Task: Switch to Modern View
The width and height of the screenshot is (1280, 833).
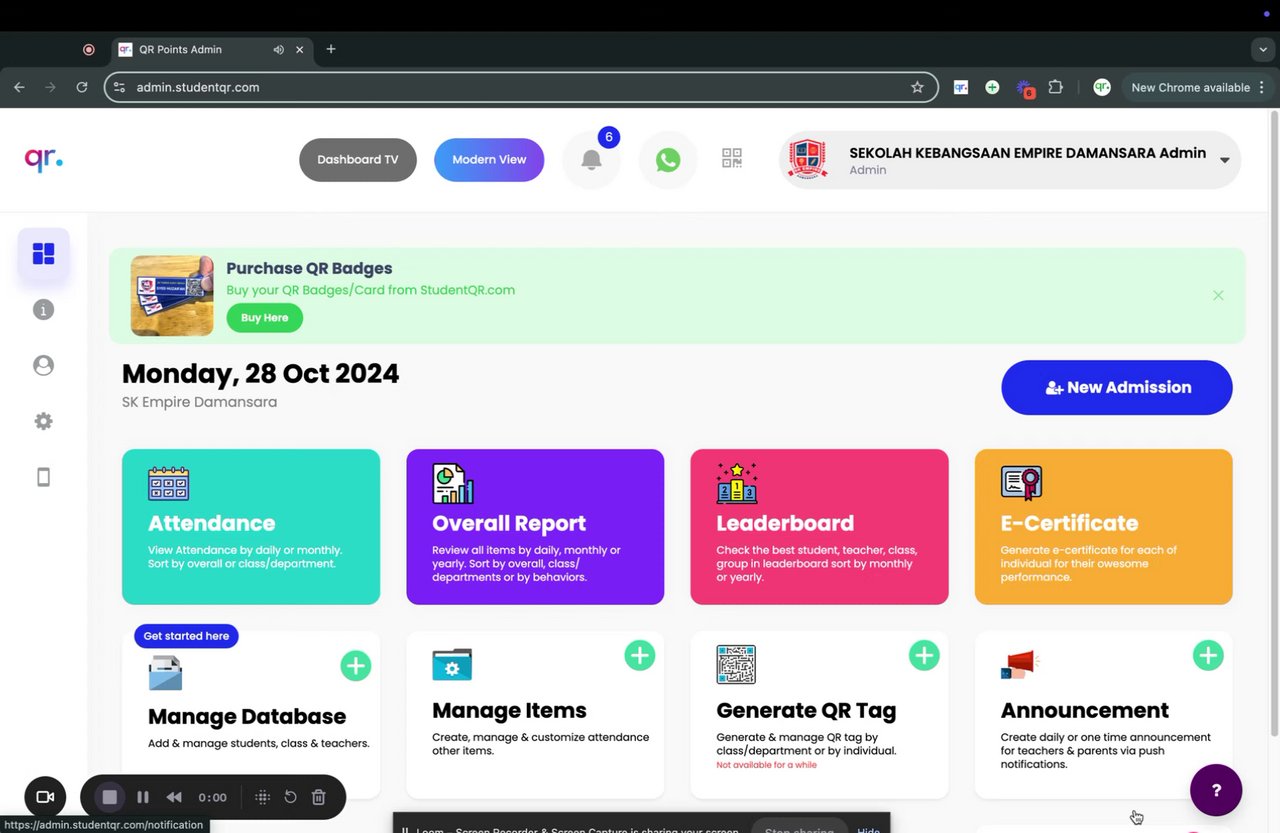Action: point(489,160)
